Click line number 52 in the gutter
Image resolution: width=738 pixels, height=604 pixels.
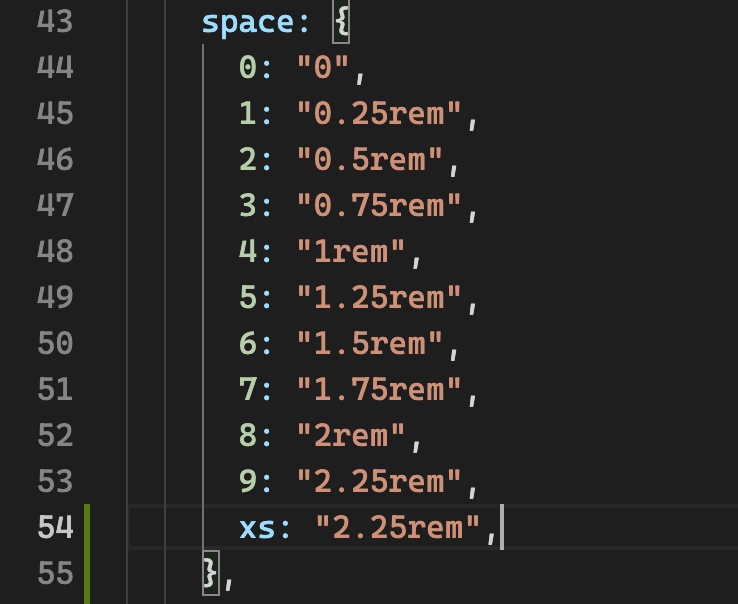(x=55, y=435)
